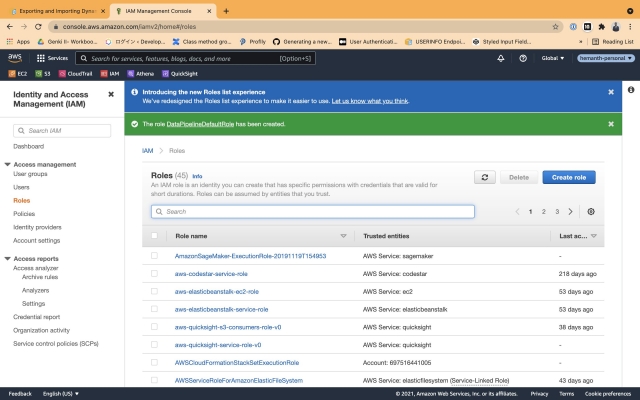Select AWSServiceRoleForAmazonElasticFileSystem checkbox
640x400 pixels.
[x=154, y=380]
